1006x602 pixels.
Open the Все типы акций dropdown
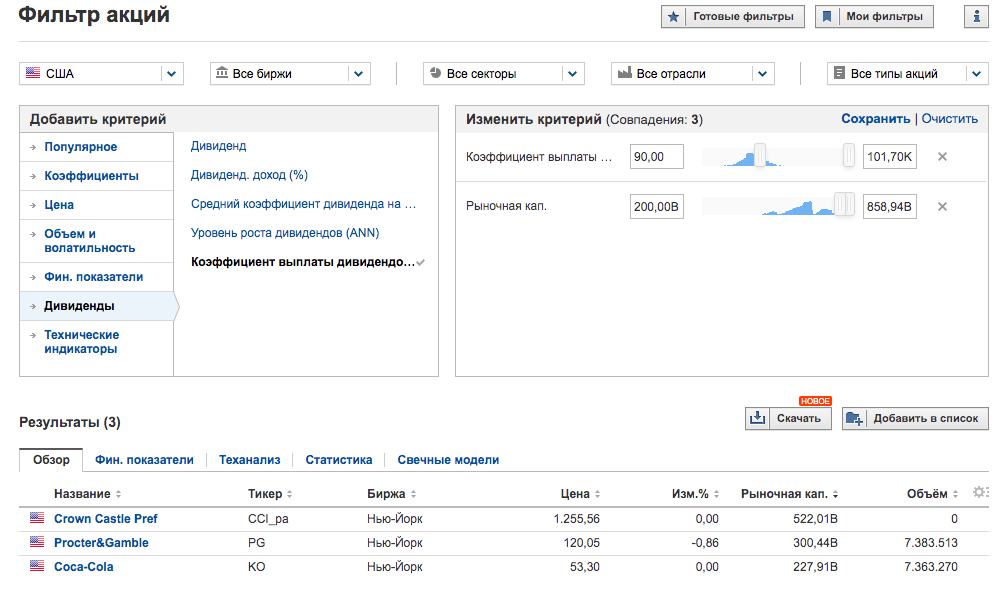tap(908, 74)
